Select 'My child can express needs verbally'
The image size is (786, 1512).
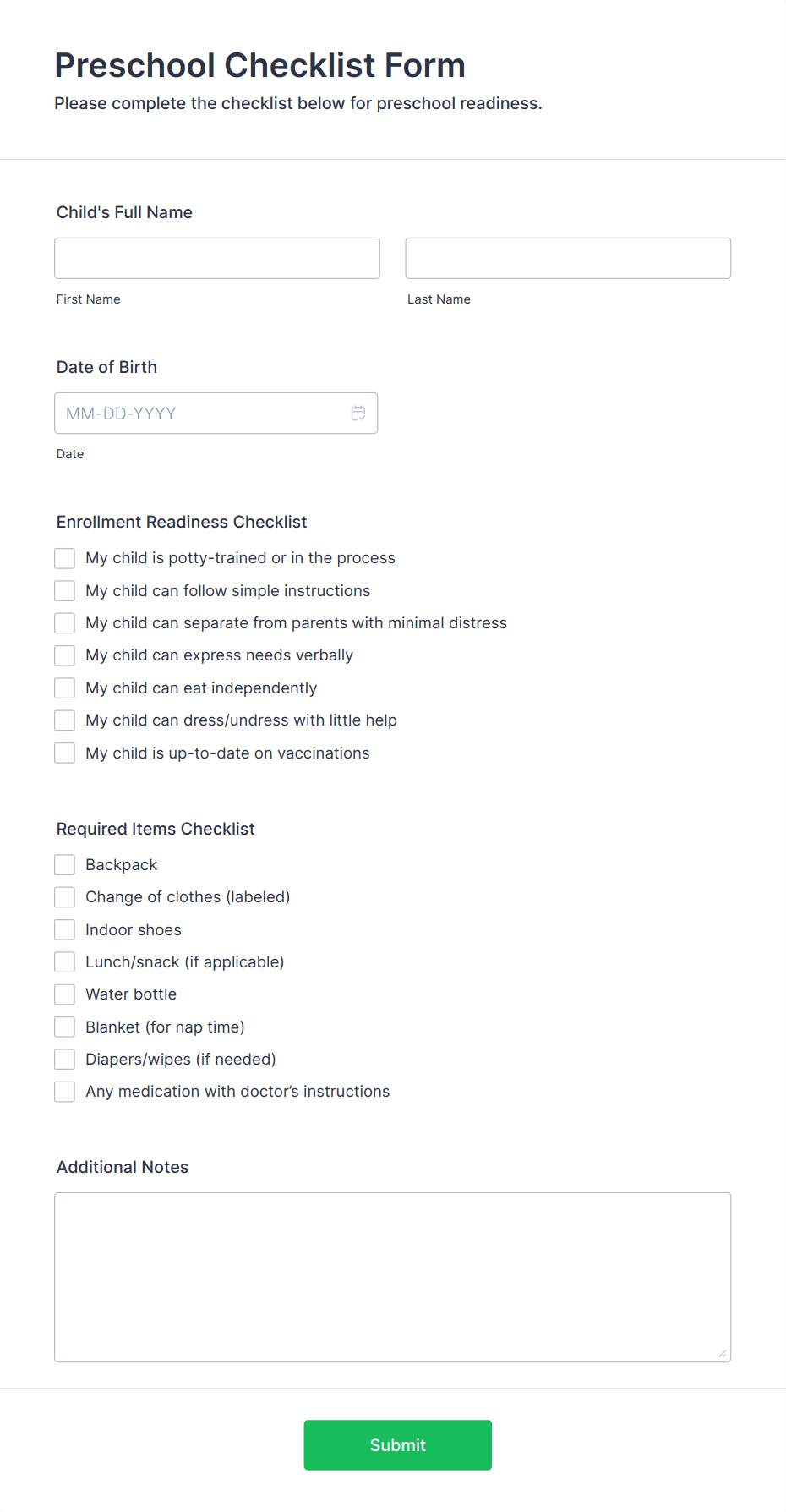tap(65, 655)
